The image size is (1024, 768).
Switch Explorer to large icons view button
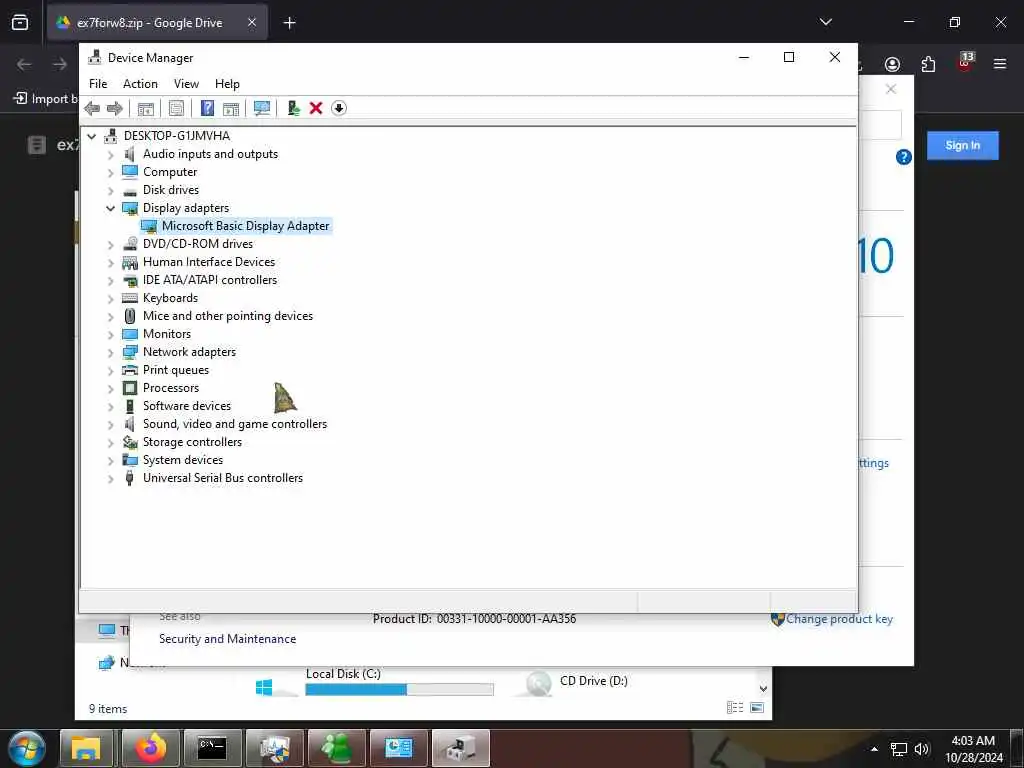click(757, 708)
